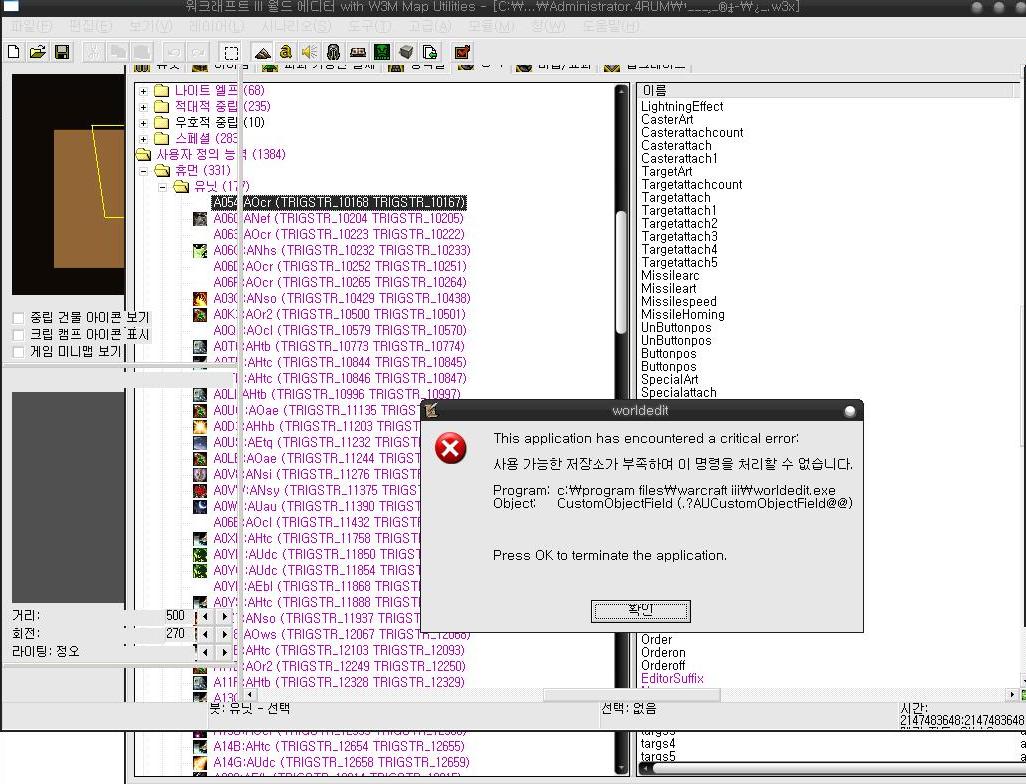
Task: Select the icon beside AOr2 10500 ability
Action: (200, 315)
